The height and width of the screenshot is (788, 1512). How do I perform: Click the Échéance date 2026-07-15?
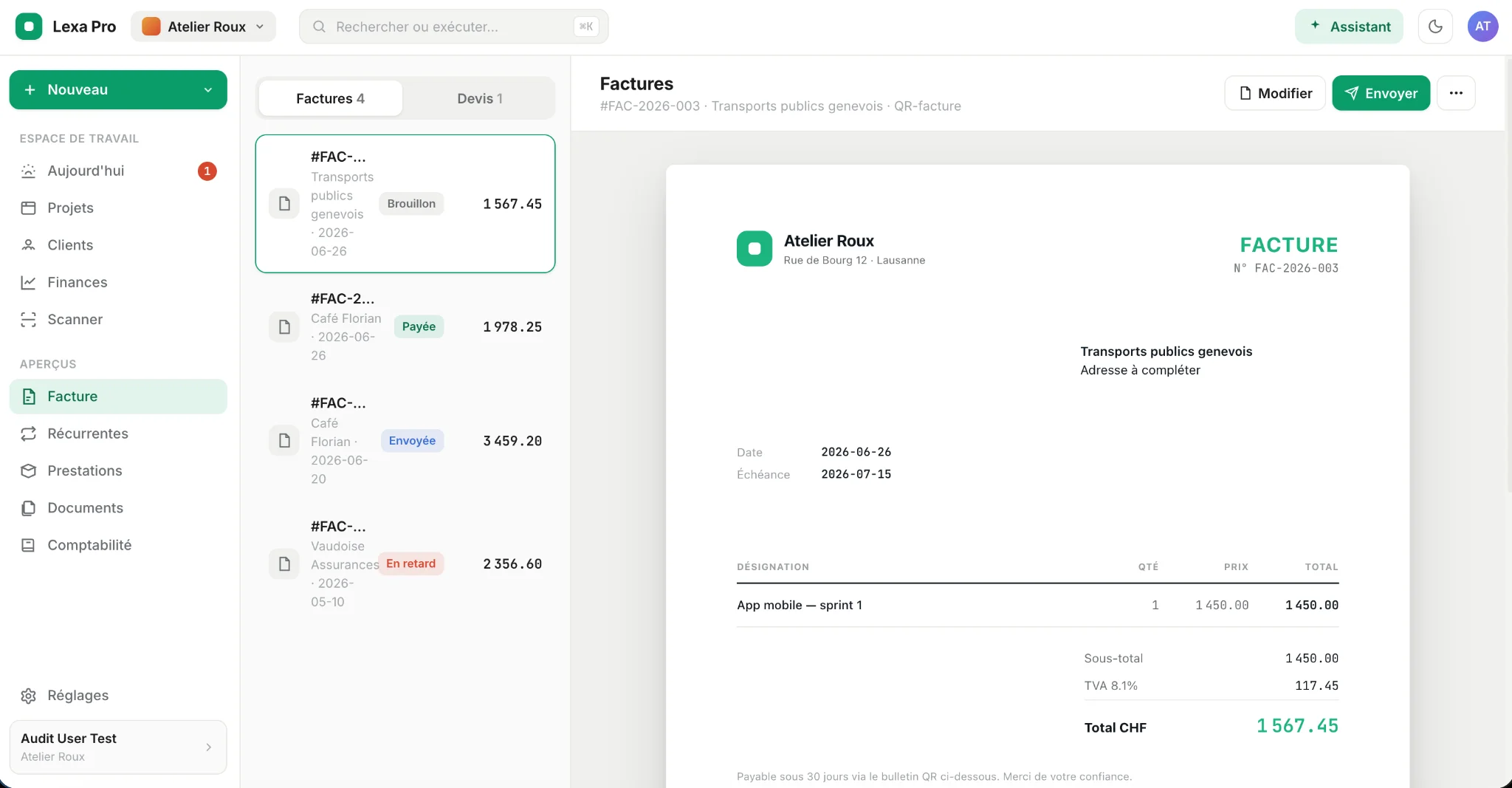(856, 474)
